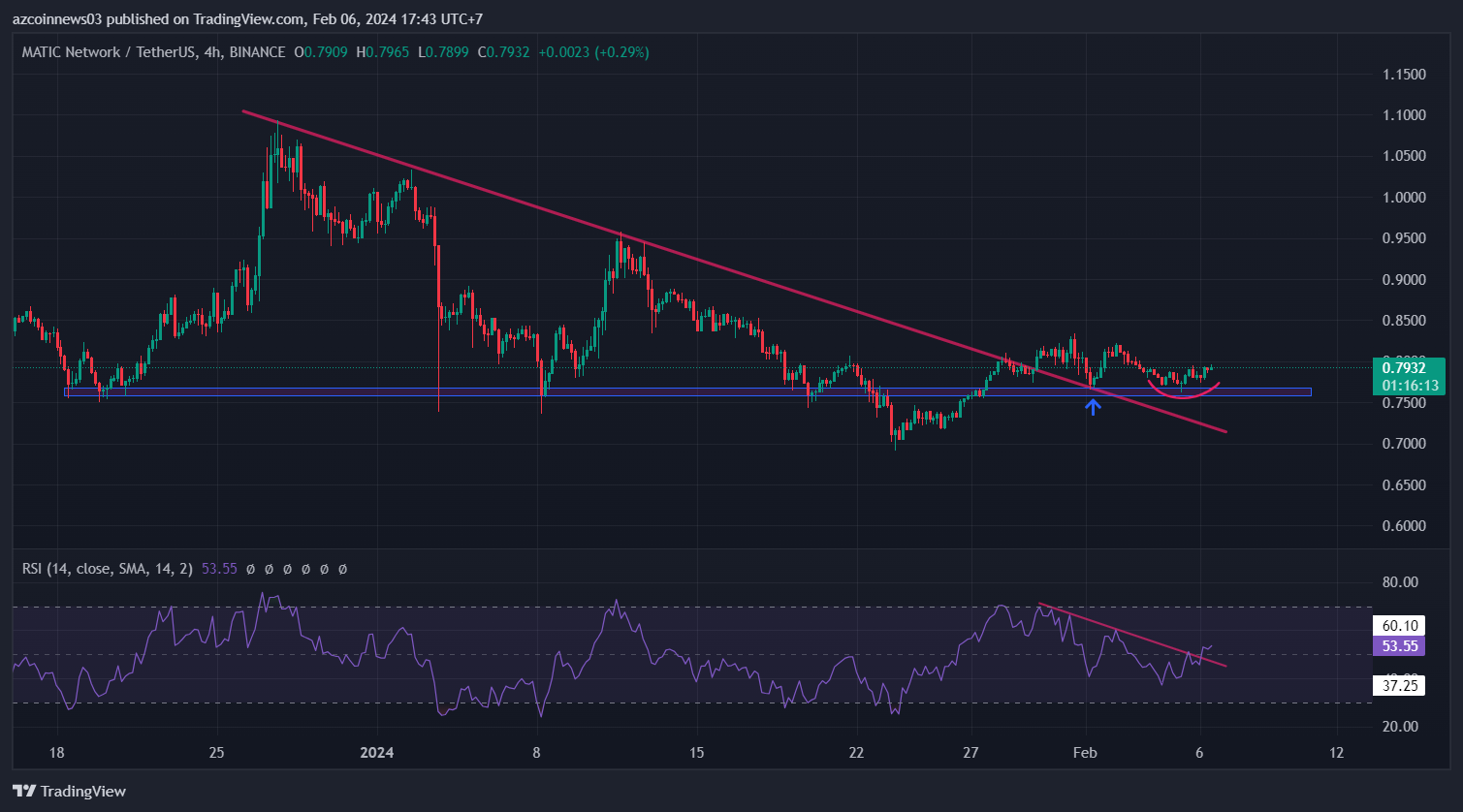This screenshot has height=812, width=1463.
Task: Click the 53.55 tag on RSI axis
Action: point(1398,645)
